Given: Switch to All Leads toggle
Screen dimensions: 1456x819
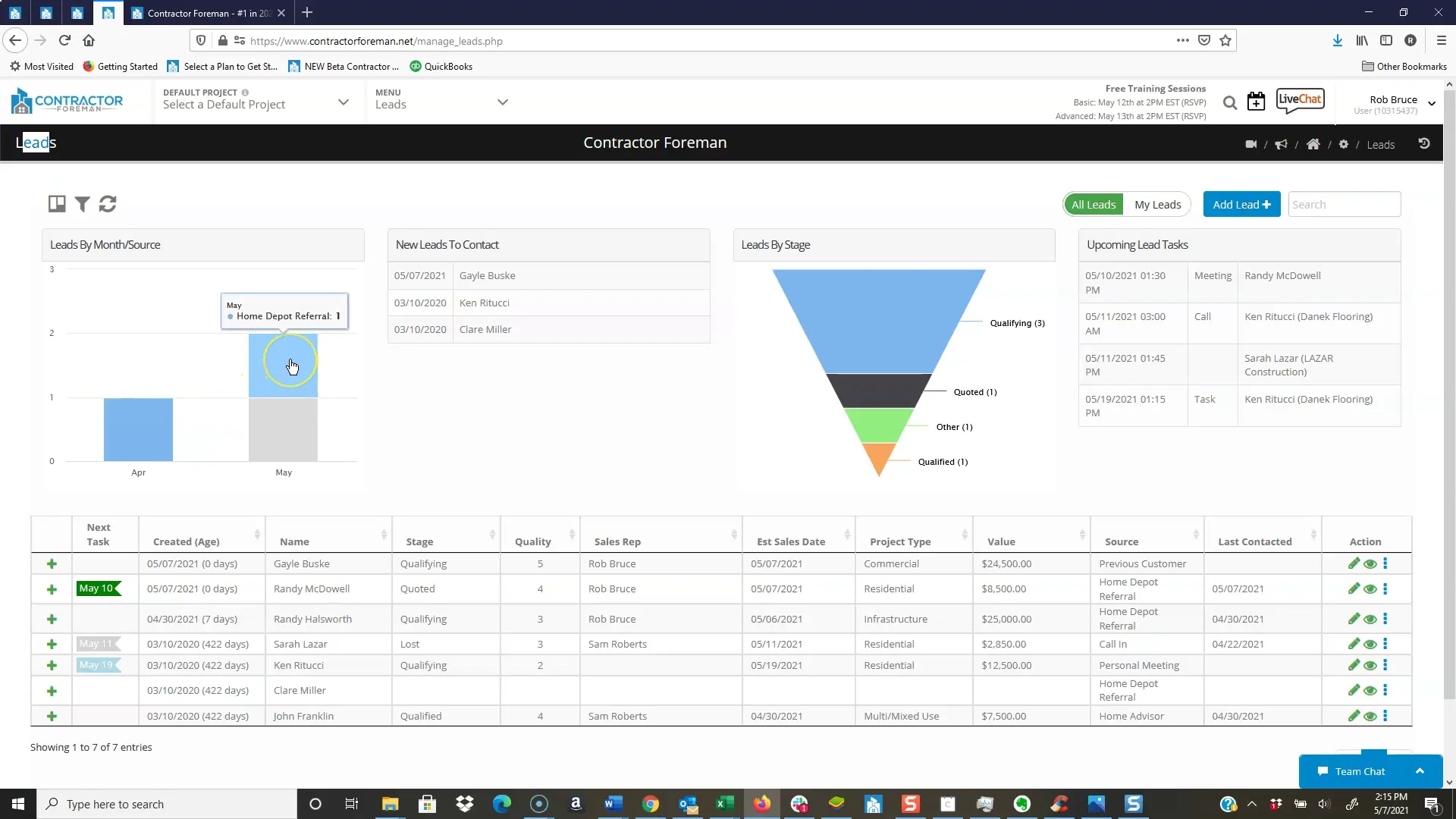Looking at the screenshot, I should pyautogui.click(x=1093, y=205).
